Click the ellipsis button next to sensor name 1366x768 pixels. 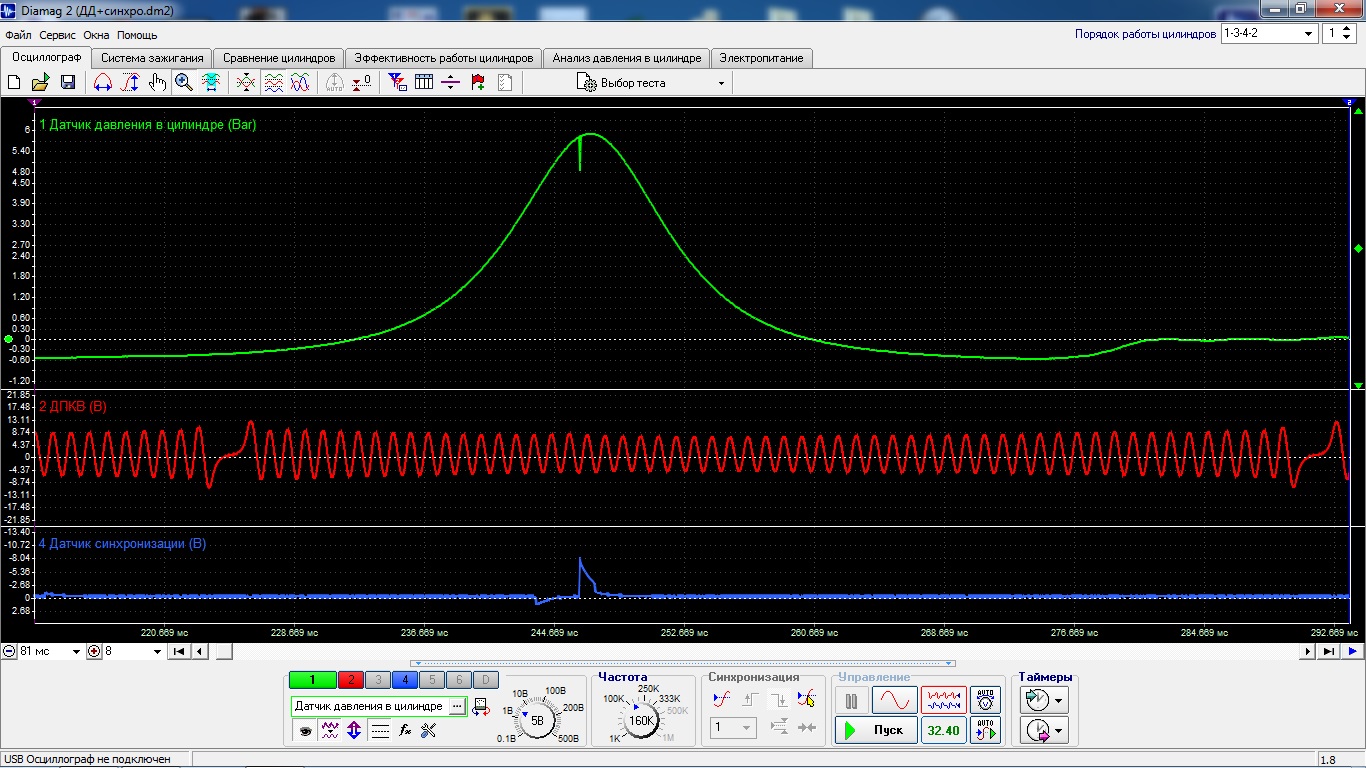click(456, 706)
